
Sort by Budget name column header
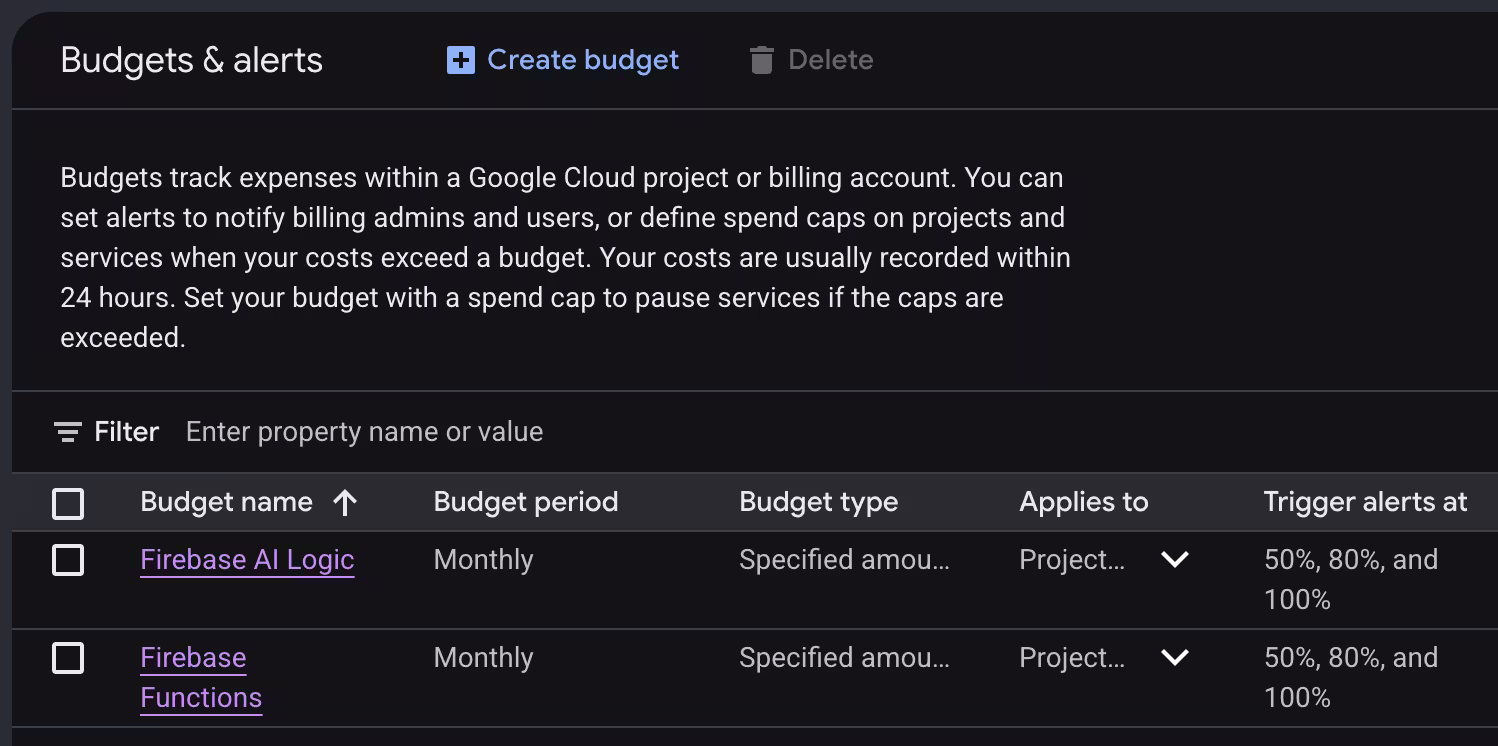click(227, 502)
